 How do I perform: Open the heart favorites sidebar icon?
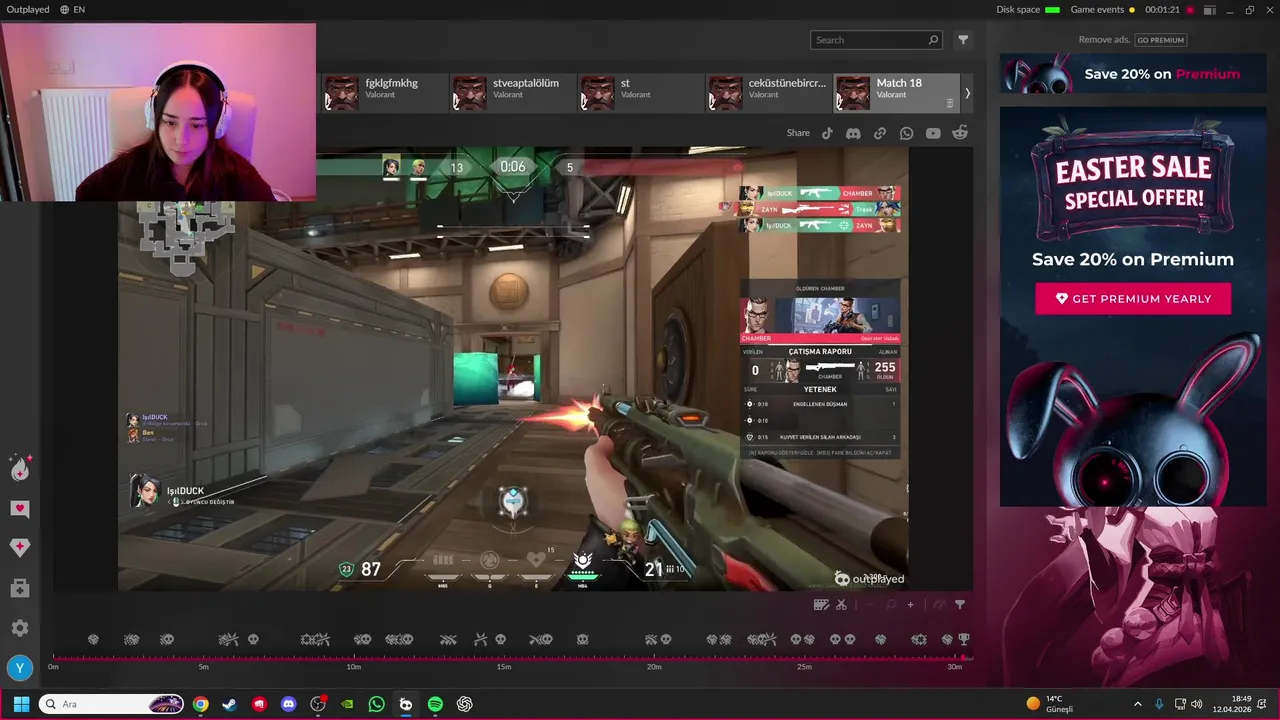point(20,509)
